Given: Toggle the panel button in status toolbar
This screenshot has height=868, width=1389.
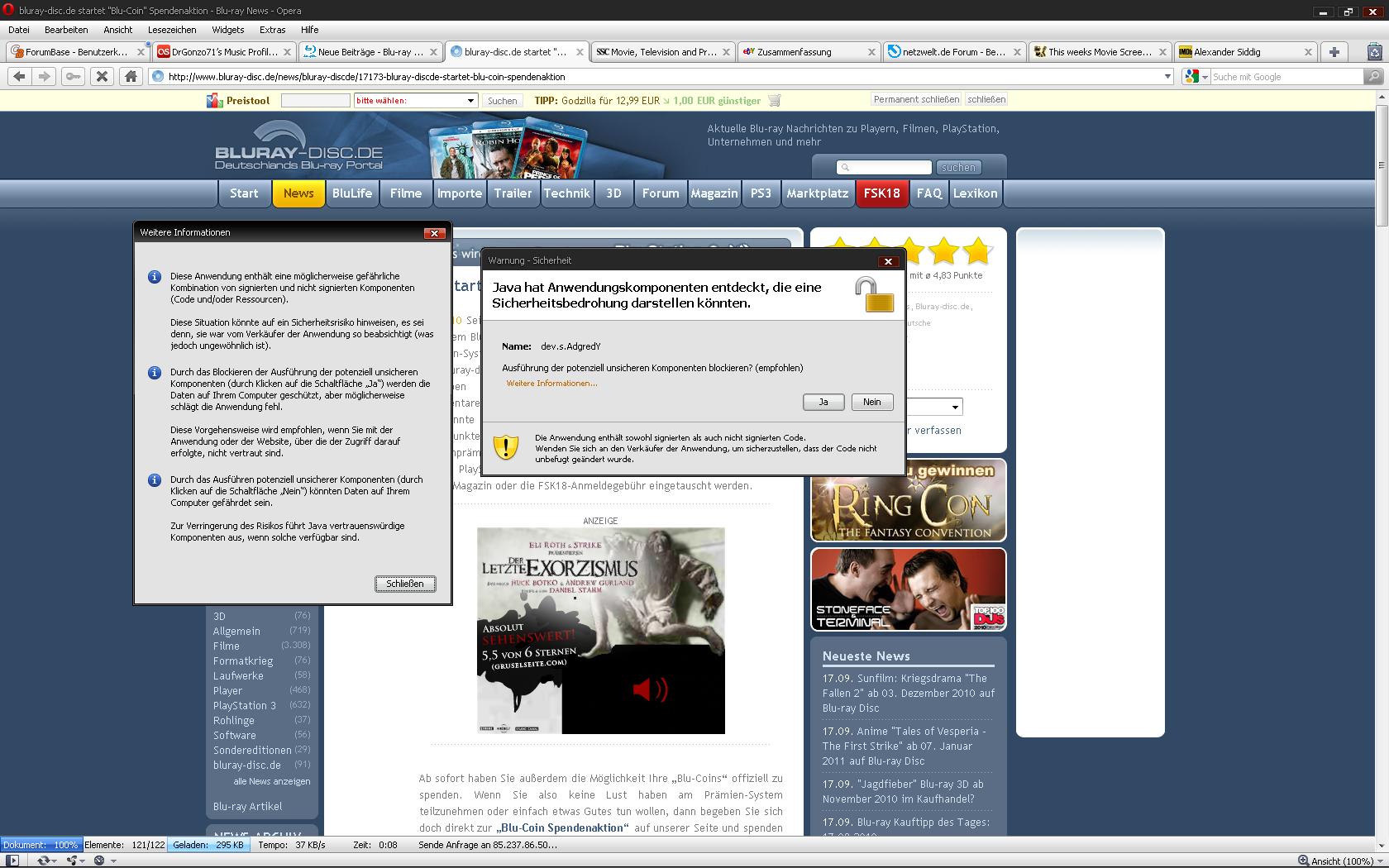Looking at the screenshot, I should pyautogui.click(x=12, y=861).
